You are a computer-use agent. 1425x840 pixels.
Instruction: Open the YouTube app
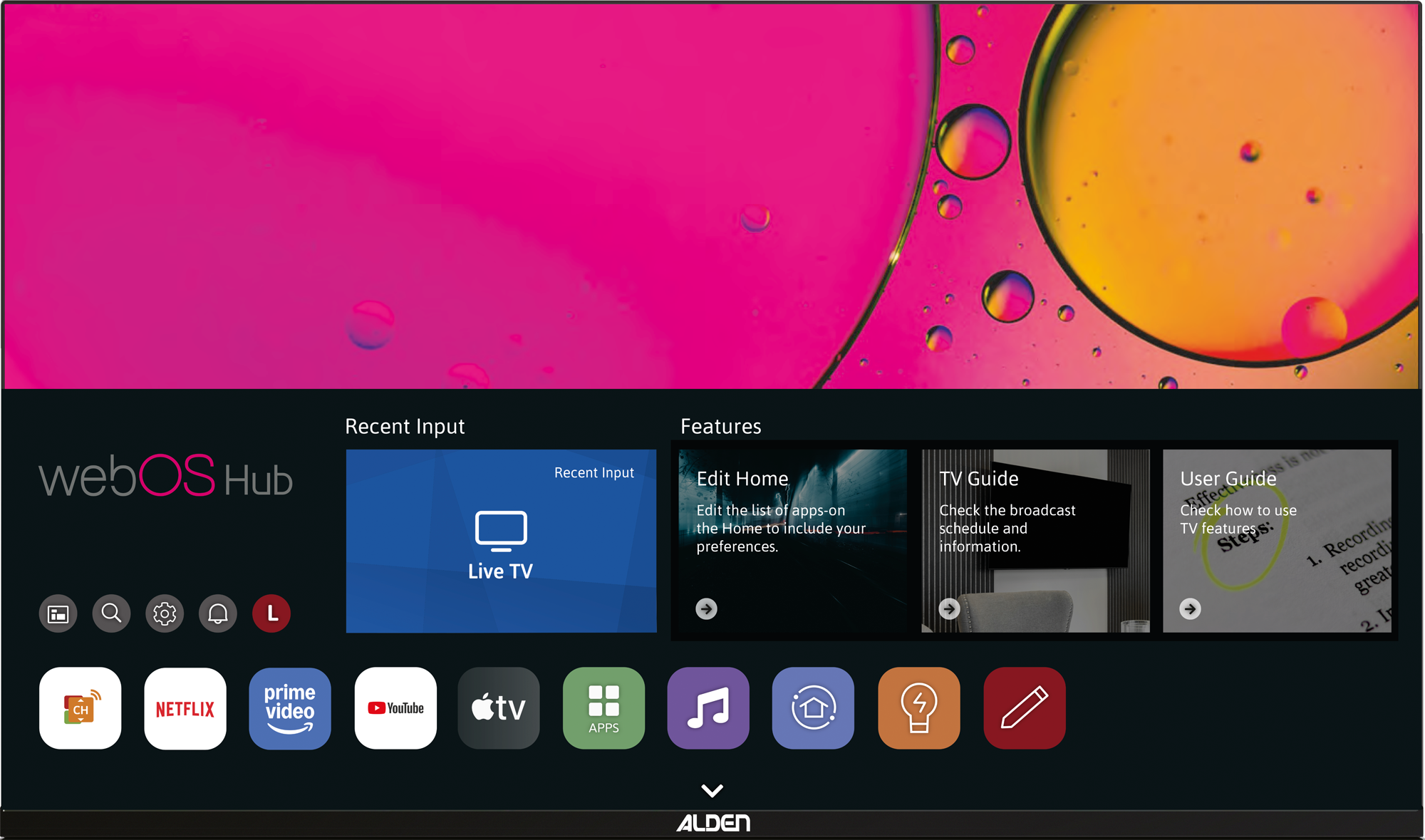pyautogui.click(x=395, y=708)
